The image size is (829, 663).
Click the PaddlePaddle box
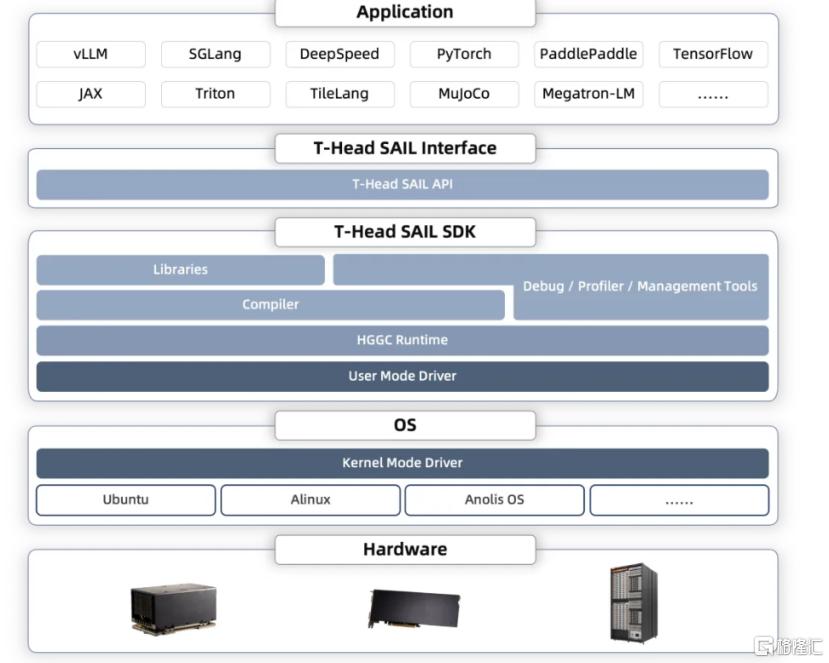coord(588,54)
